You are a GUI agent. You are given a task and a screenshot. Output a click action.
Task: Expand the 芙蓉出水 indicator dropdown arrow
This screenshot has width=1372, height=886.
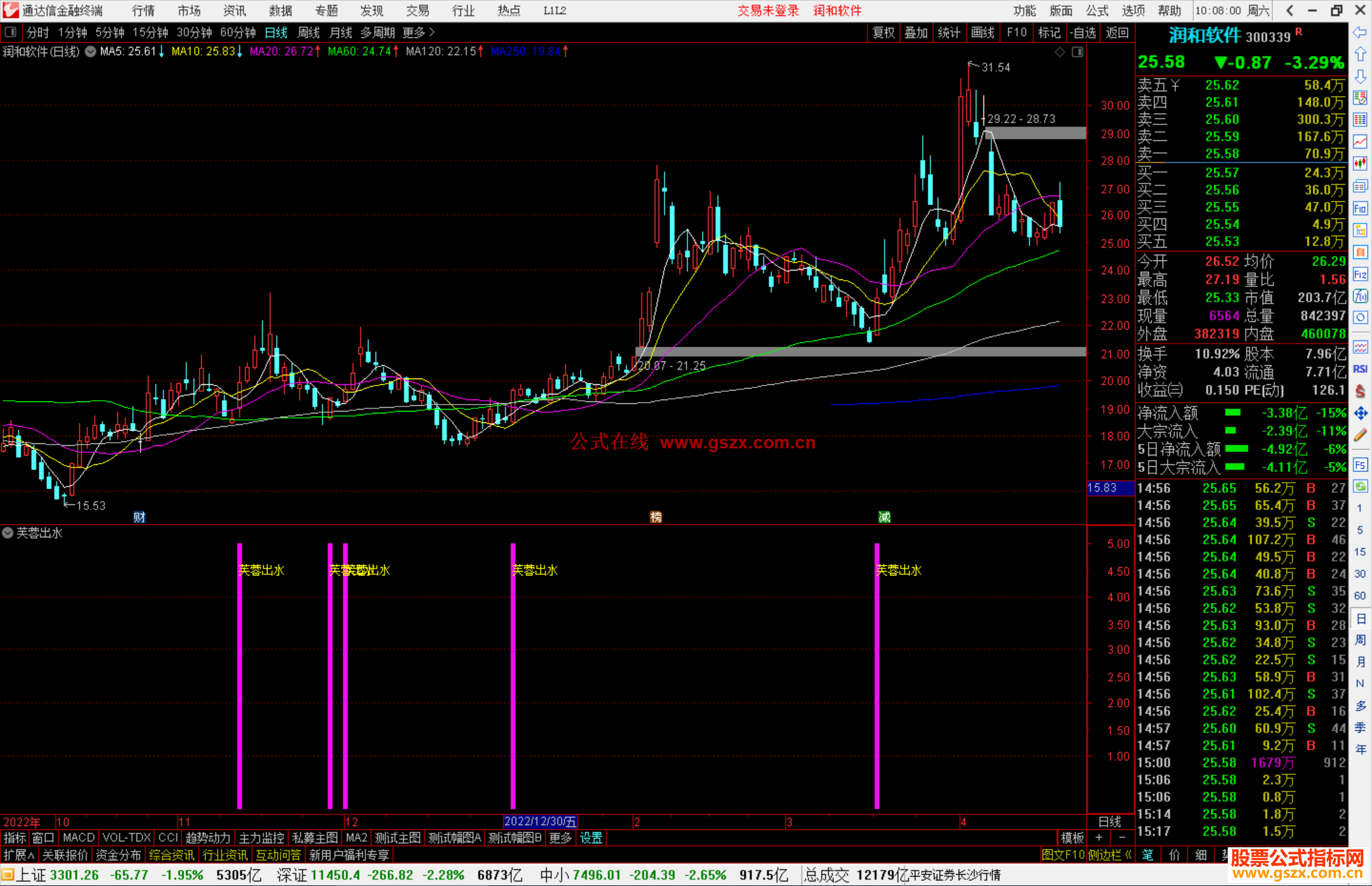[8, 533]
